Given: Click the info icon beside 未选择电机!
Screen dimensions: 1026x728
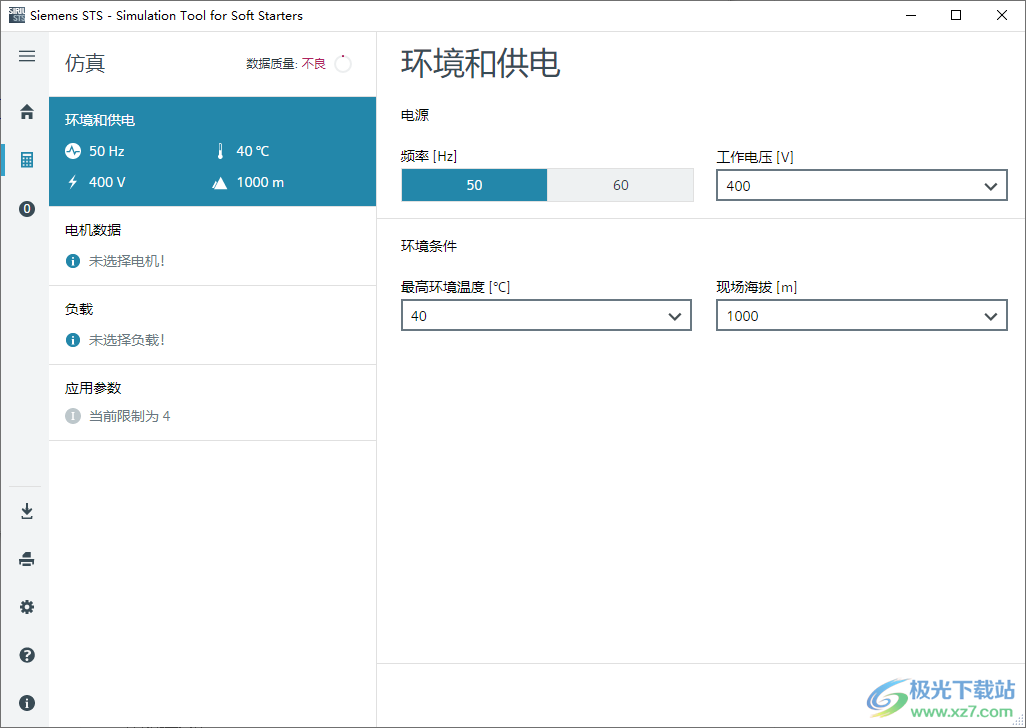Looking at the screenshot, I should point(73,261).
